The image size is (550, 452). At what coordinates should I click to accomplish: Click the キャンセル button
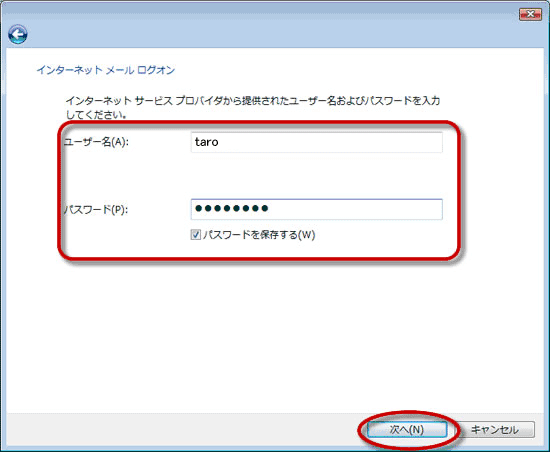point(494,430)
